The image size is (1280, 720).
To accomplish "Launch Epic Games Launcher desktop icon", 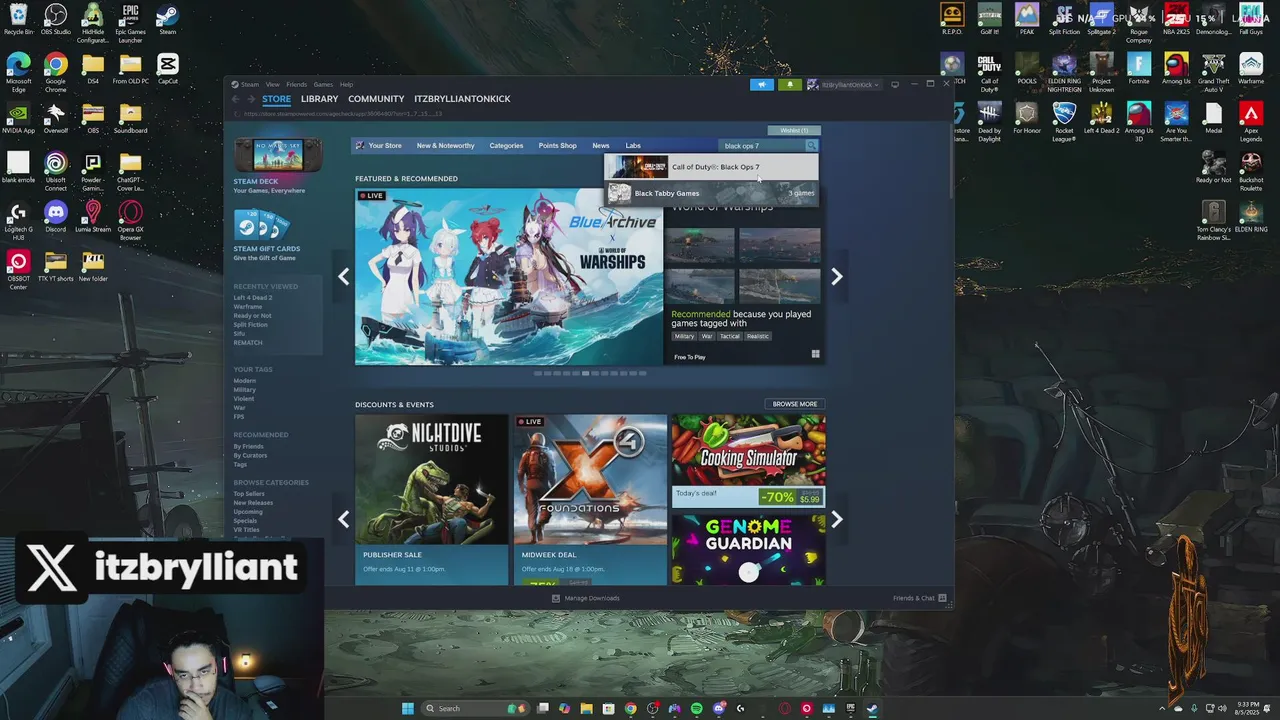I will (130, 23).
